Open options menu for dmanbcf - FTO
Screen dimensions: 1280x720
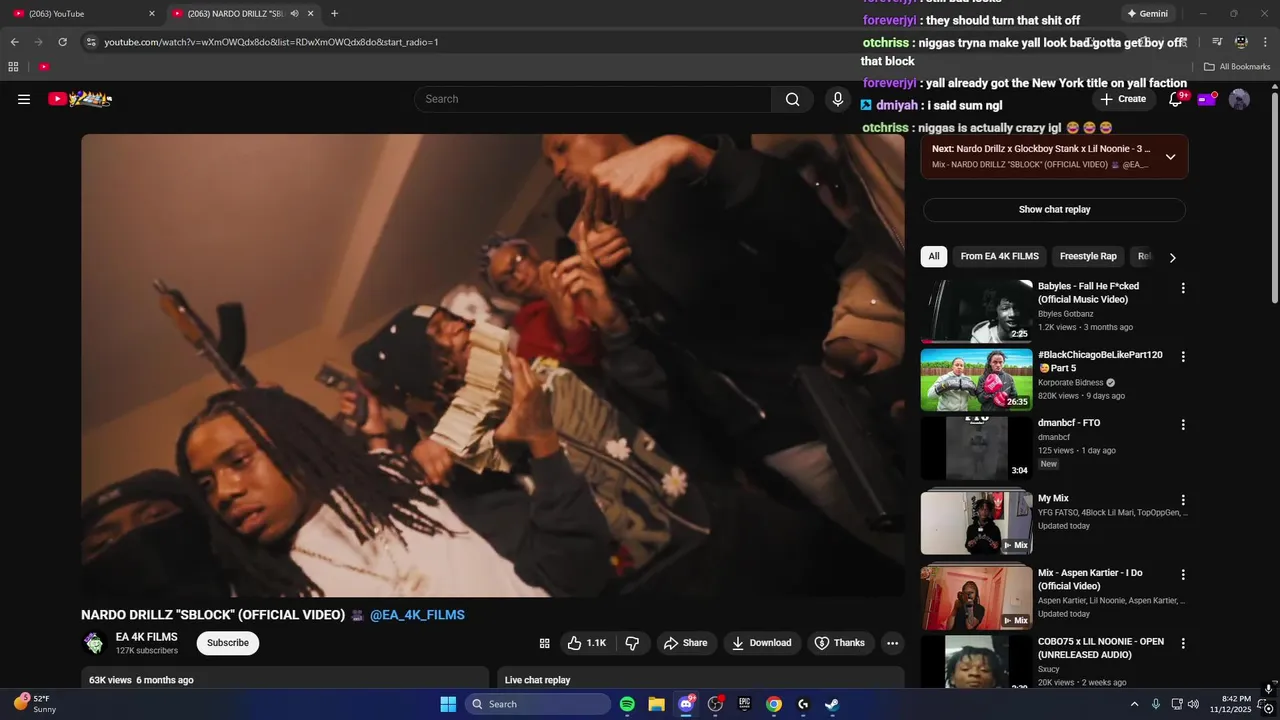click(1183, 425)
